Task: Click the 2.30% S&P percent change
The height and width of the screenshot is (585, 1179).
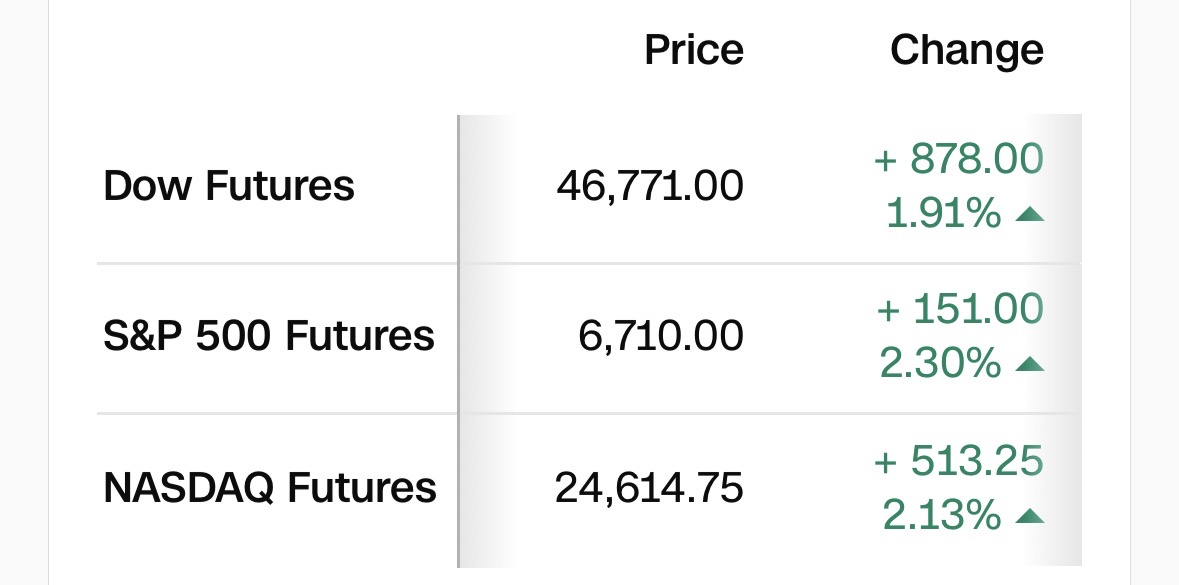Action: (x=940, y=364)
